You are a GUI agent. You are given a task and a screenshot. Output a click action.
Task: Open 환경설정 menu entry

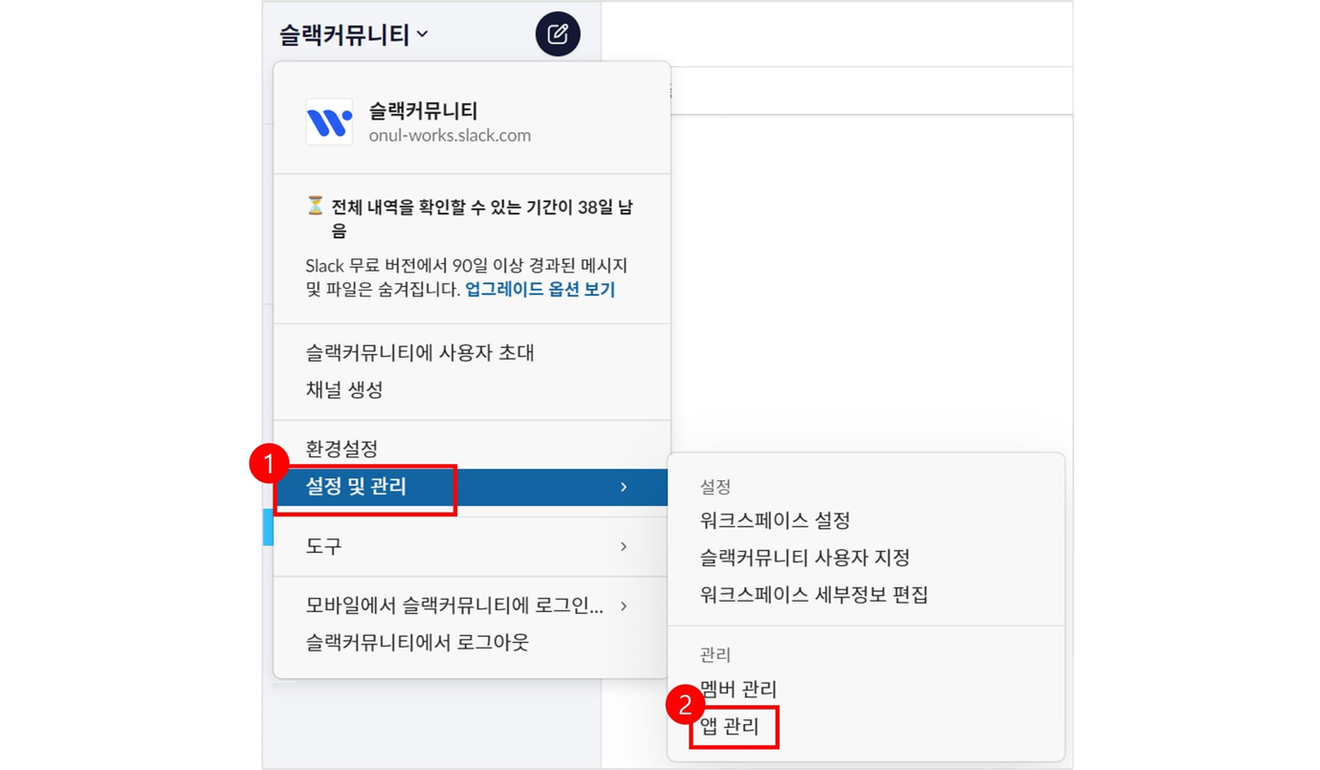(472, 449)
